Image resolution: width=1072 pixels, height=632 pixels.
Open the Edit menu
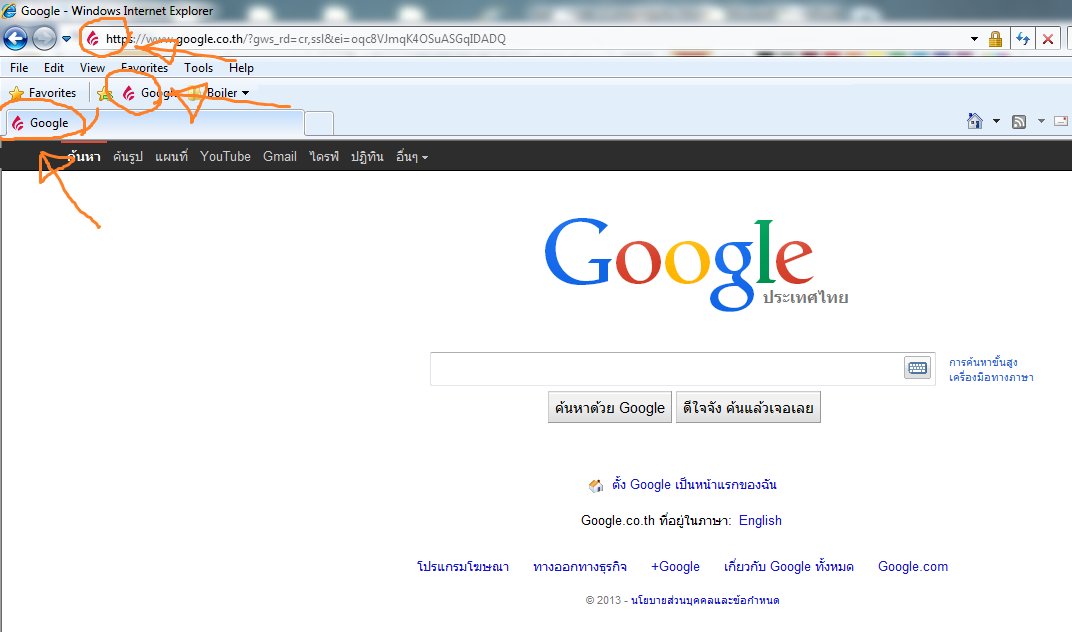pos(54,68)
